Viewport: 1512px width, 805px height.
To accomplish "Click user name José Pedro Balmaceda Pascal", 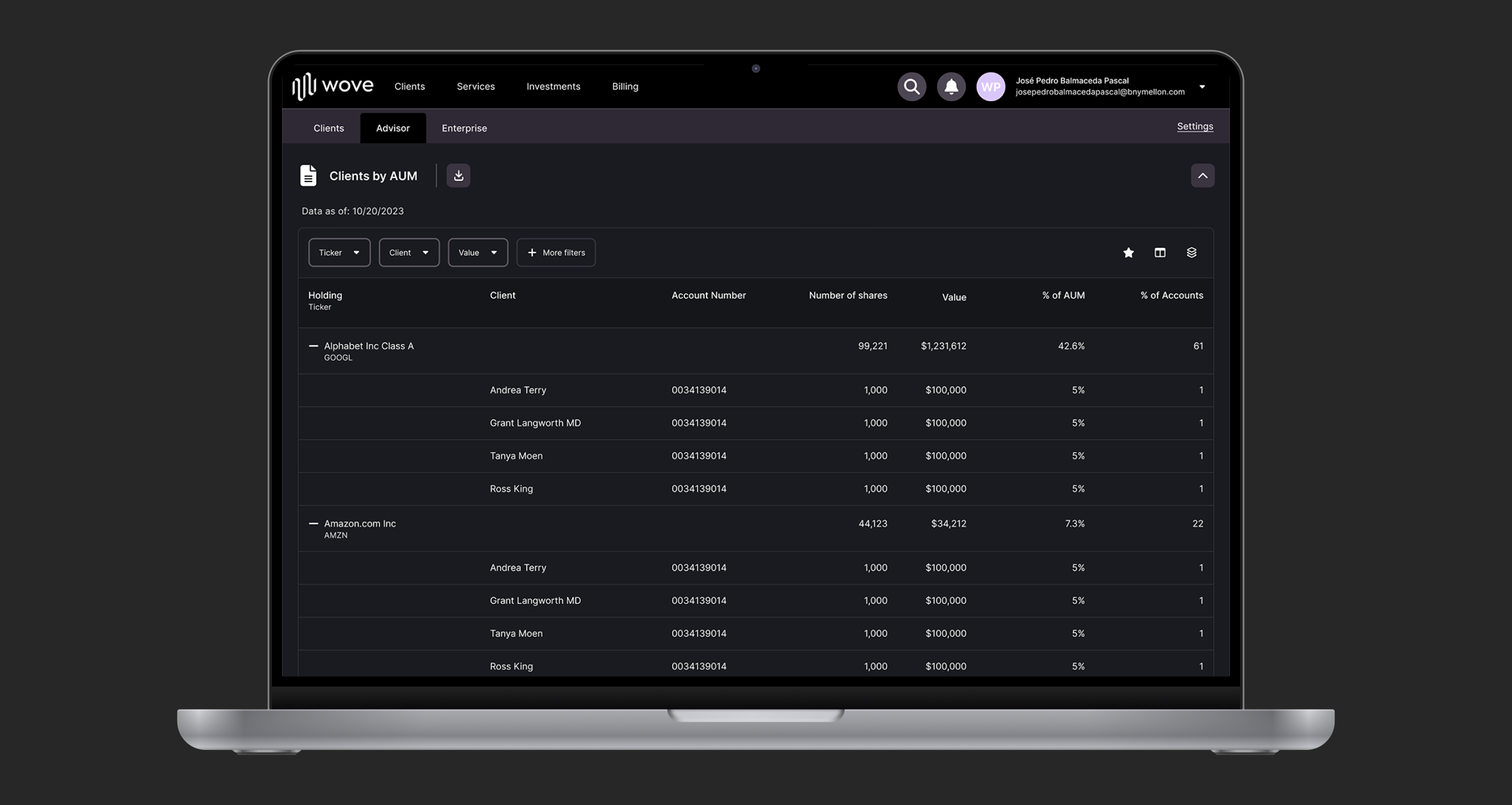I will (1072, 80).
